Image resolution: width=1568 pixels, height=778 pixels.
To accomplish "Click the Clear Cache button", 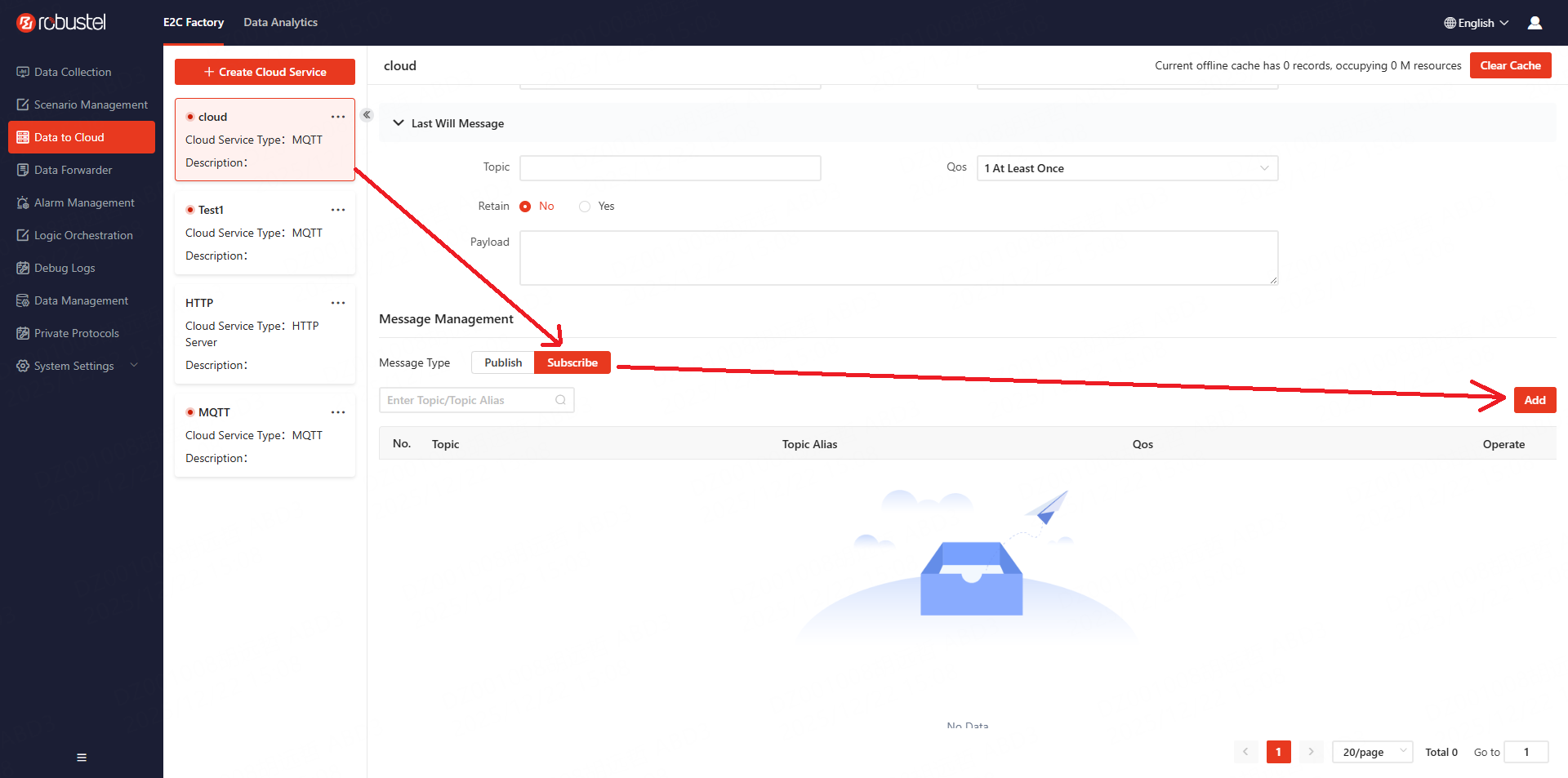I will point(1510,65).
